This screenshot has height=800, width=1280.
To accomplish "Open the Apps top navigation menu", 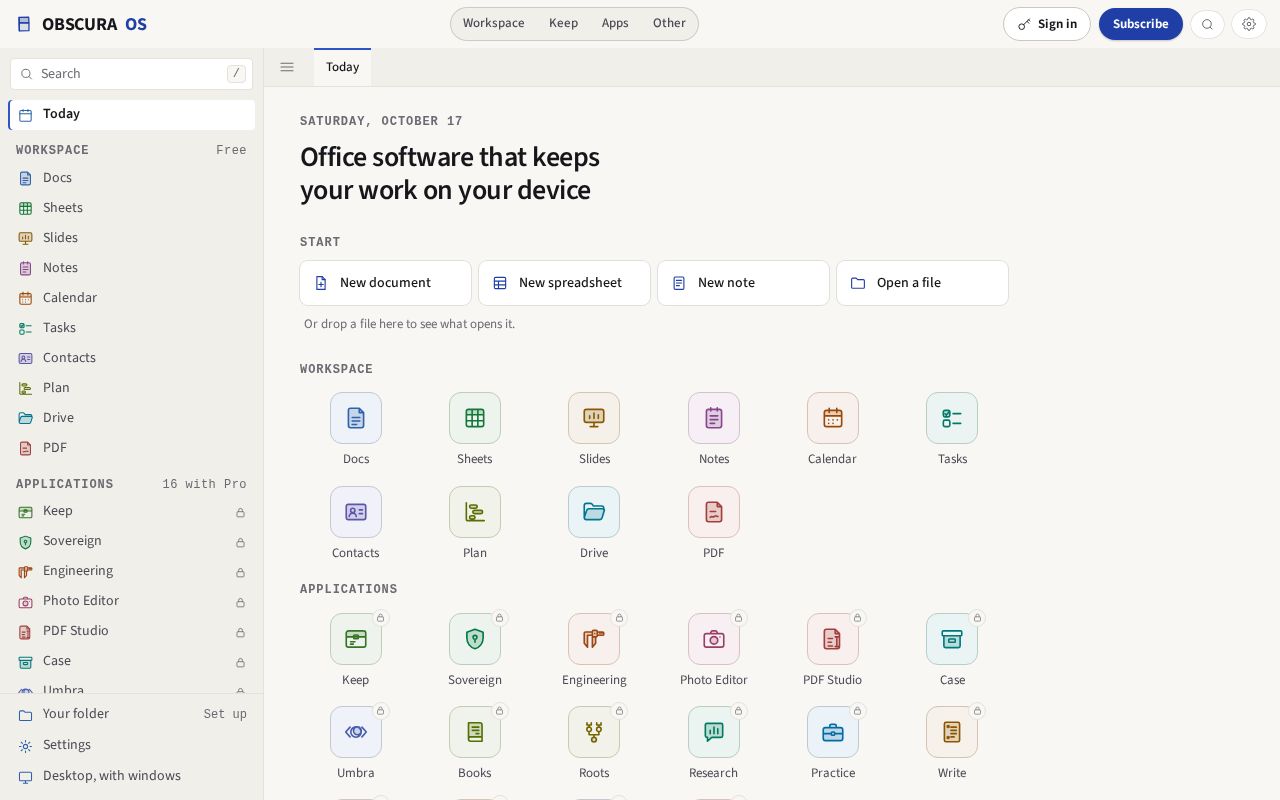I will pos(615,23).
